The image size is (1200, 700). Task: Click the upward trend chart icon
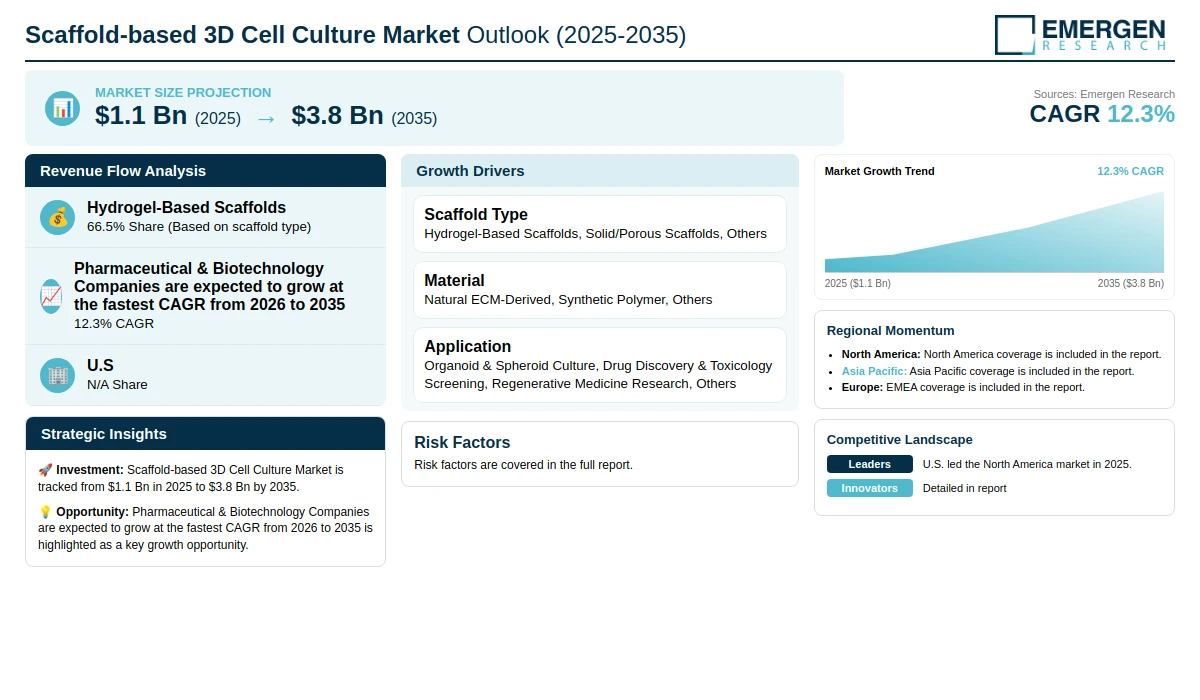click(x=51, y=296)
